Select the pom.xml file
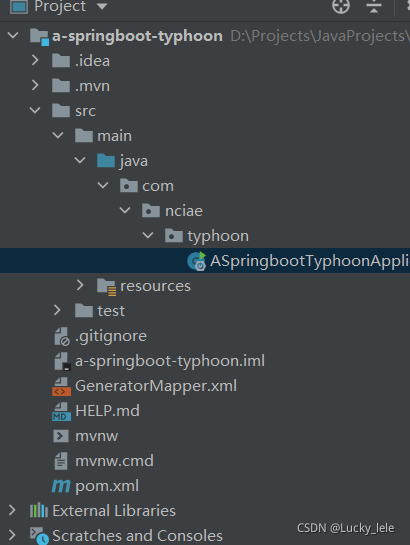 point(107,486)
